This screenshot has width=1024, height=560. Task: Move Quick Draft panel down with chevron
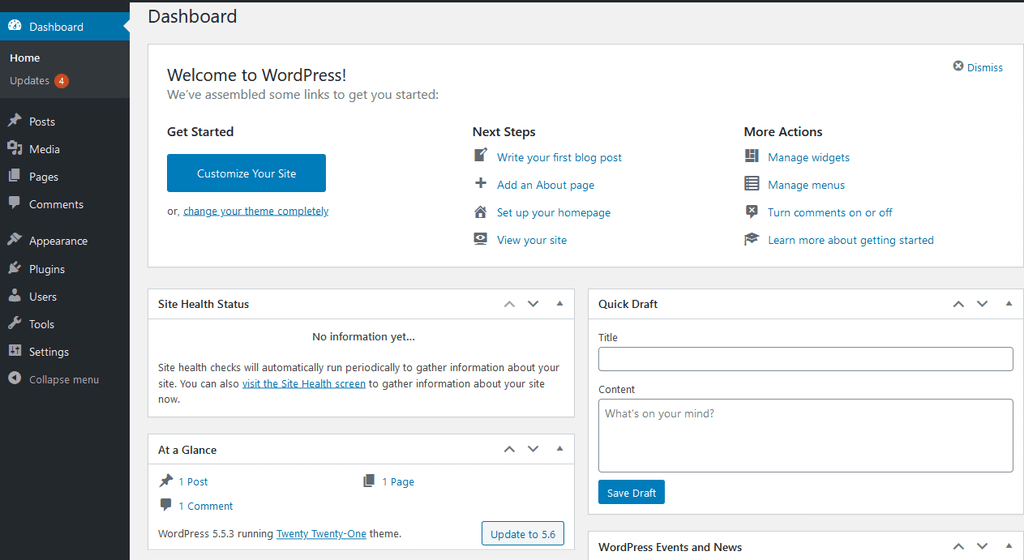click(982, 303)
